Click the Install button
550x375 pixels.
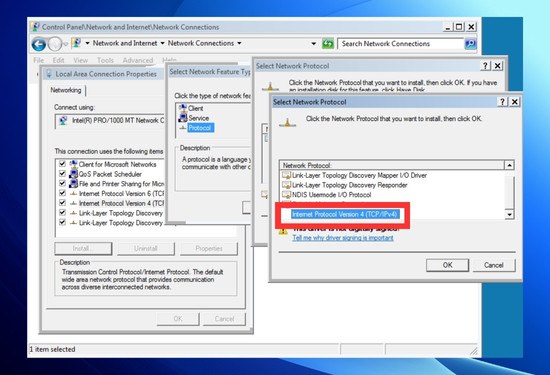[83, 248]
